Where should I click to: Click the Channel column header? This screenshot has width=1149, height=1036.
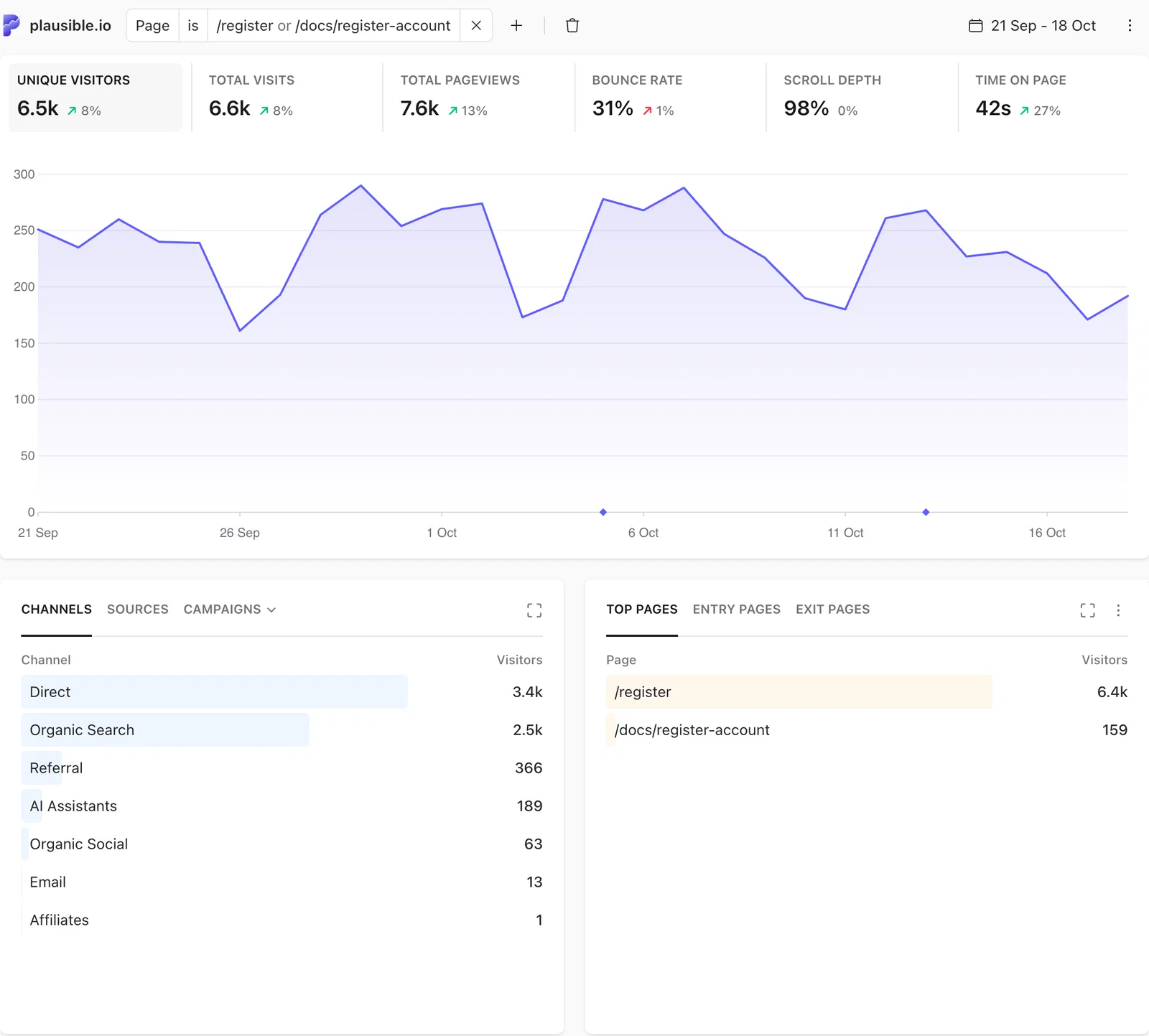[x=46, y=660]
